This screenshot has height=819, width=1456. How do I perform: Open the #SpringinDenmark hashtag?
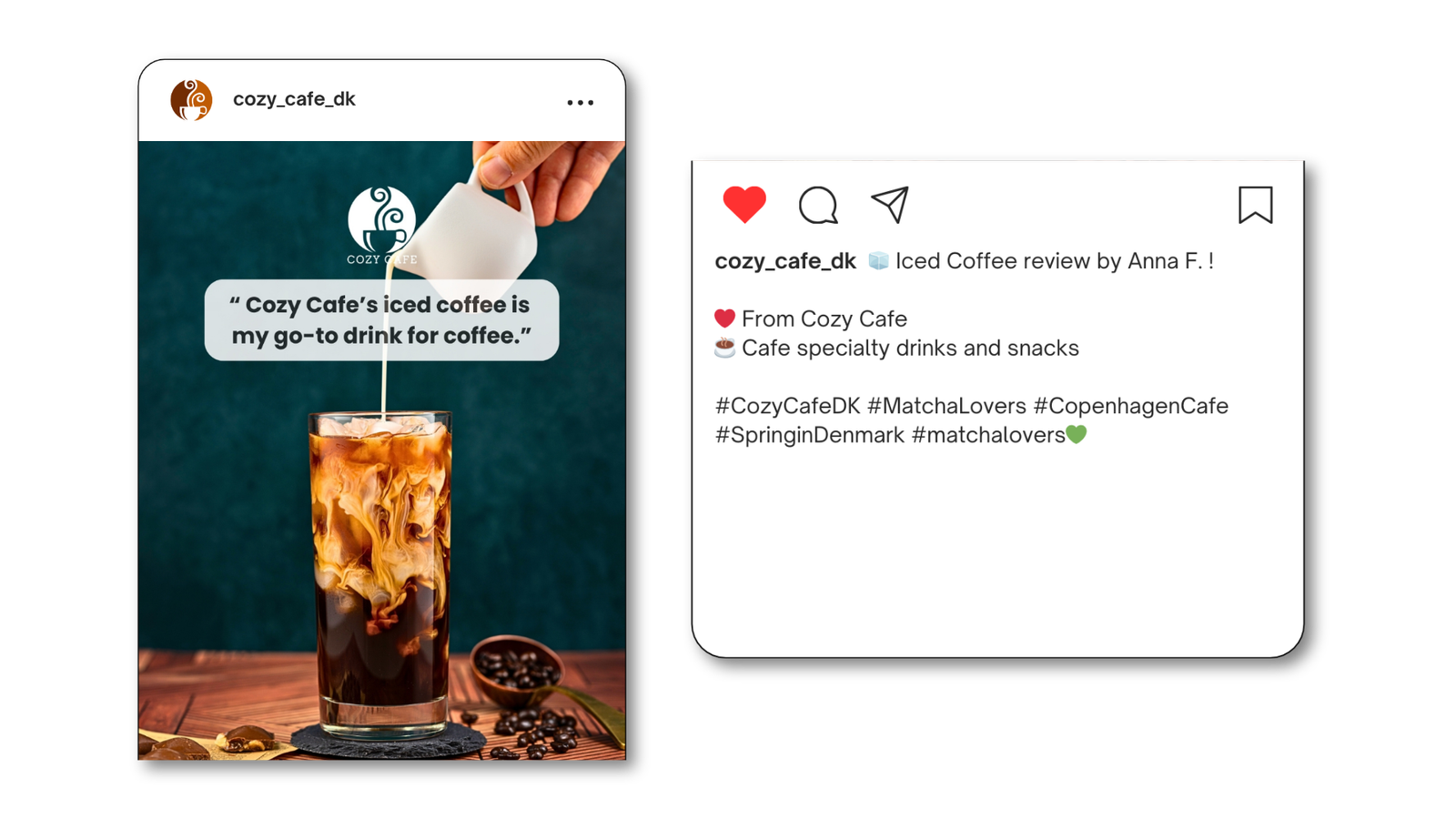(x=810, y=435)
